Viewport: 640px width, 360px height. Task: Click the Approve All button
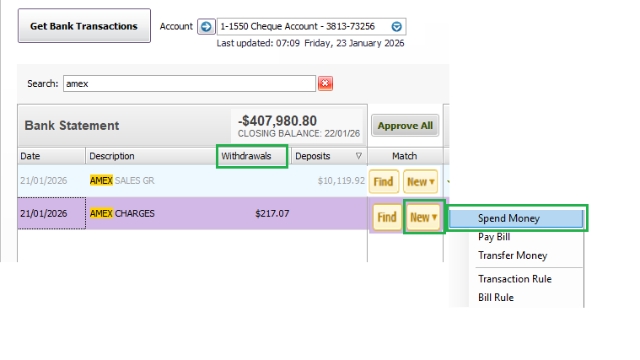[x=405, y=126]
